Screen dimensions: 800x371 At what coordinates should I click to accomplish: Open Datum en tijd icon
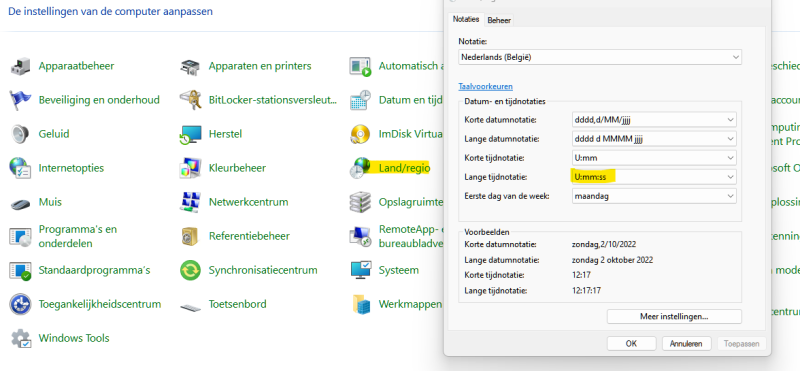360,100
